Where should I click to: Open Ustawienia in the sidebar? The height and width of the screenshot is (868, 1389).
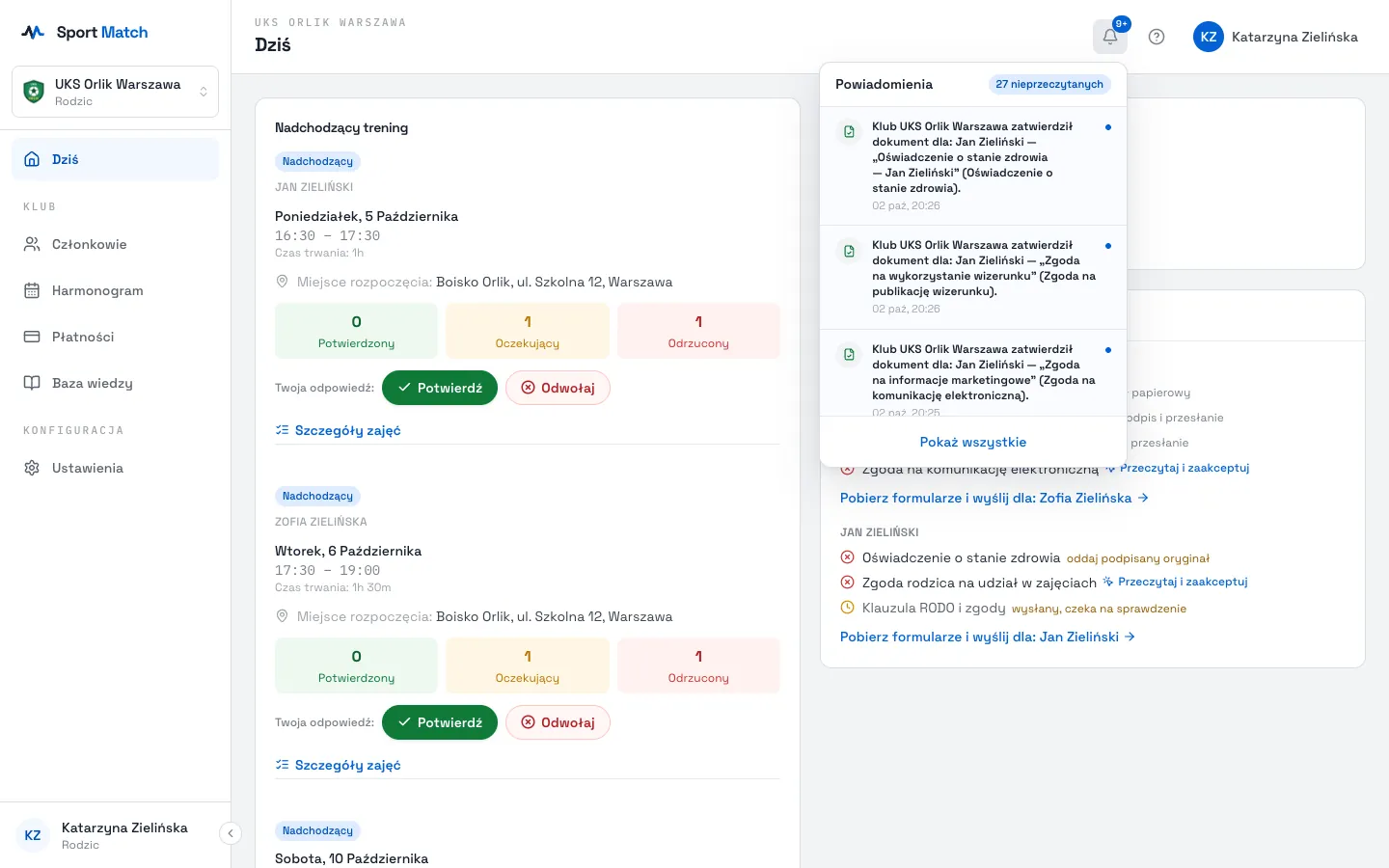click(116, 468)
